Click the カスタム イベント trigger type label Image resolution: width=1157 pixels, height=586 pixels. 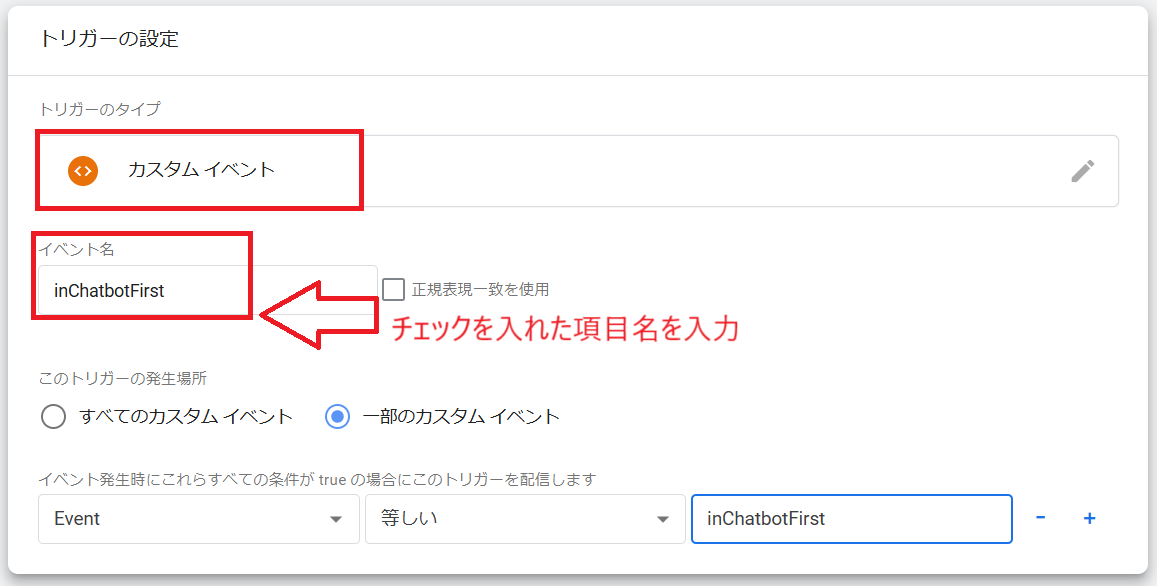[201, 170]
